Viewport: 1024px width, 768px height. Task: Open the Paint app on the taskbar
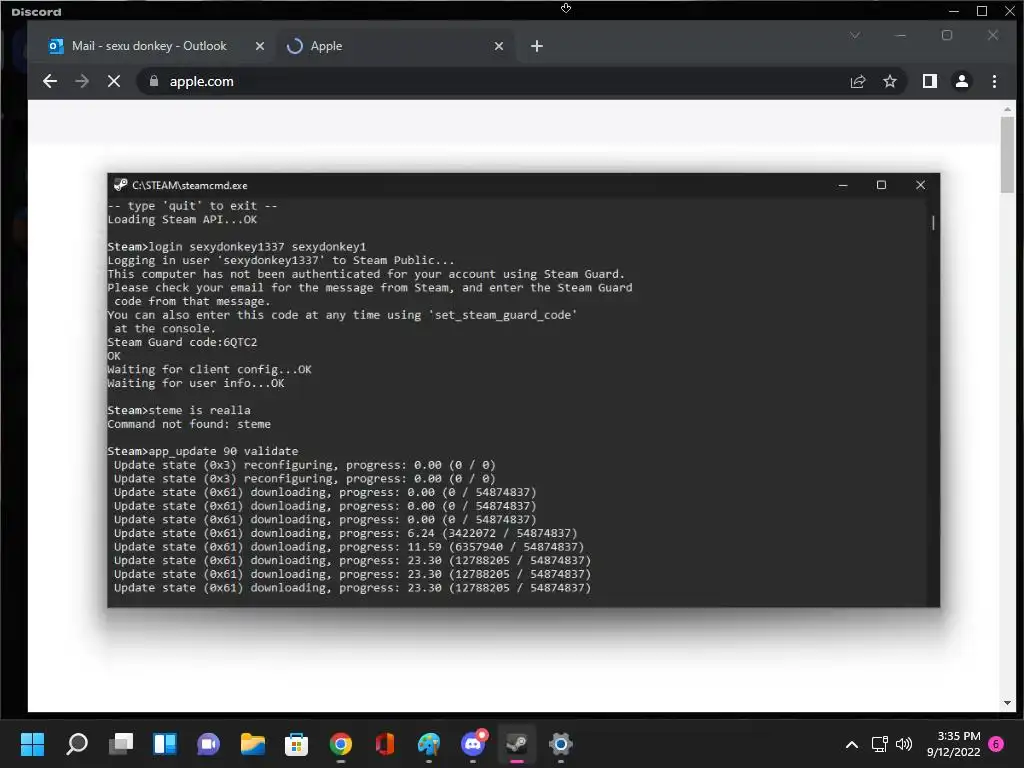(x=429, y=744)
